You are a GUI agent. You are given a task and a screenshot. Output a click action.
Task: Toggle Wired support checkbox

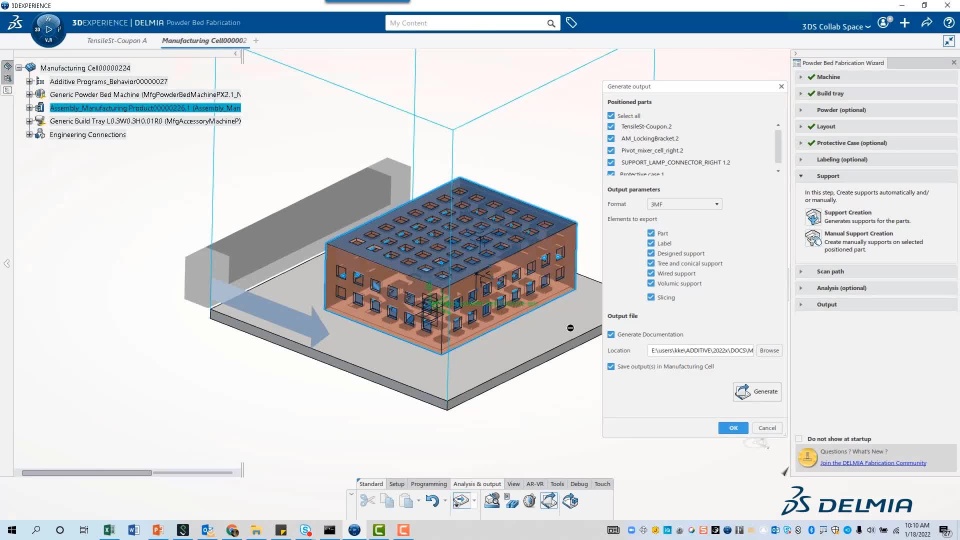pyautogui.click(x=651, y=273)
